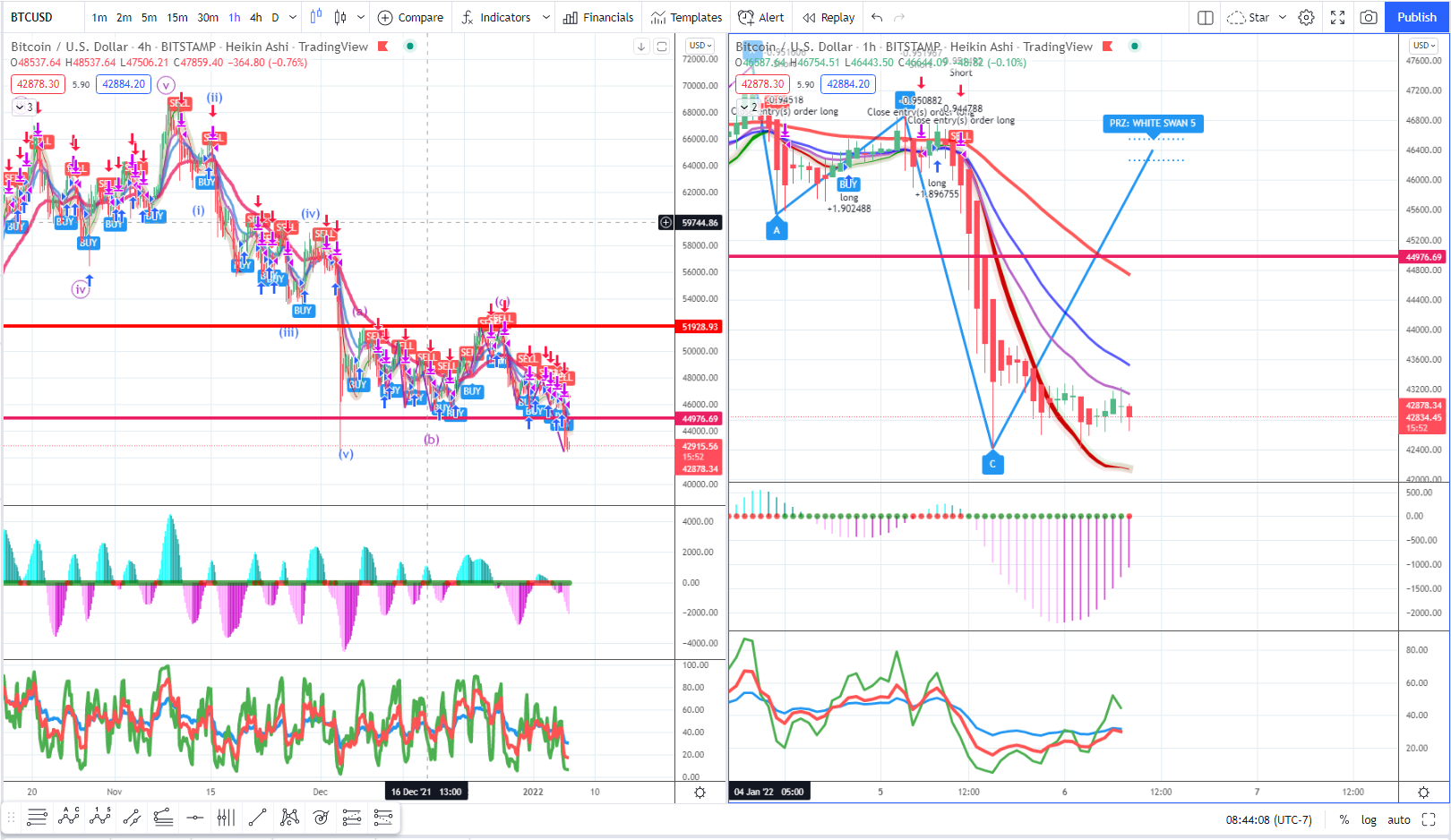The width and height of the screenshot is (1451, 840).
Task: Select the trend line tool
Action: pos(257,817)
